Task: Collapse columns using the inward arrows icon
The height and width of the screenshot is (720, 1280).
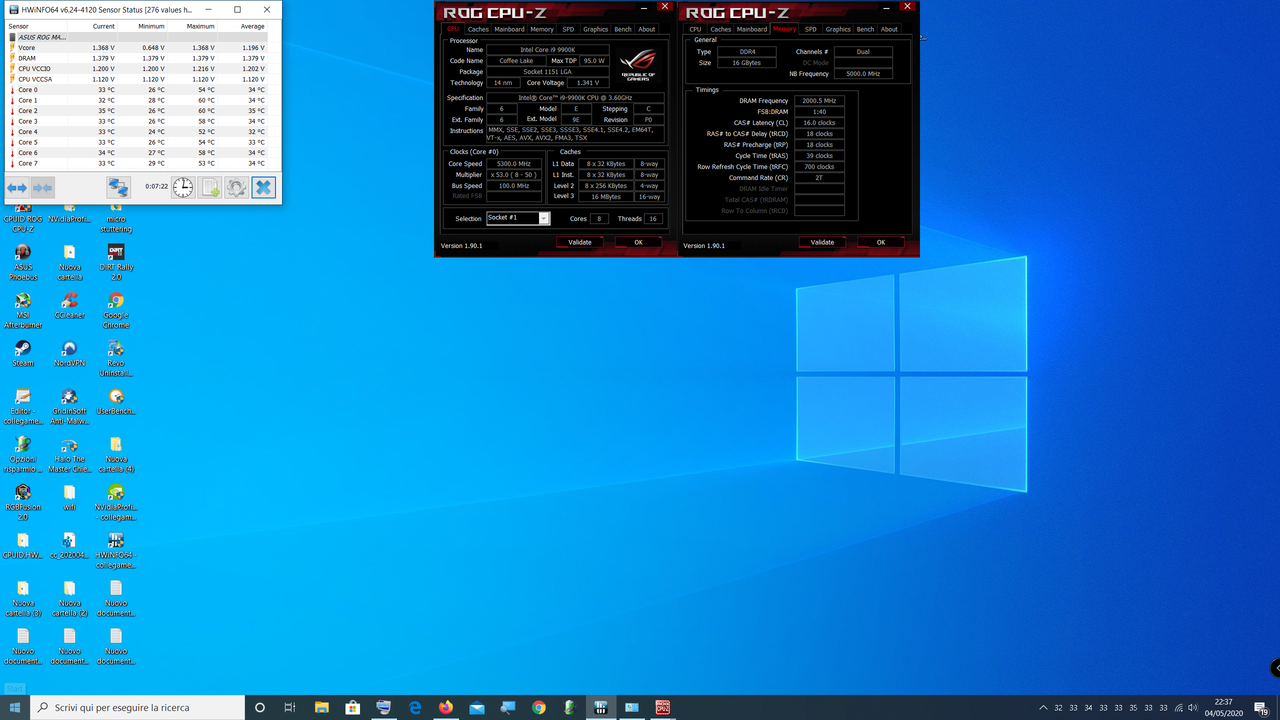Action: click(43, 188)
